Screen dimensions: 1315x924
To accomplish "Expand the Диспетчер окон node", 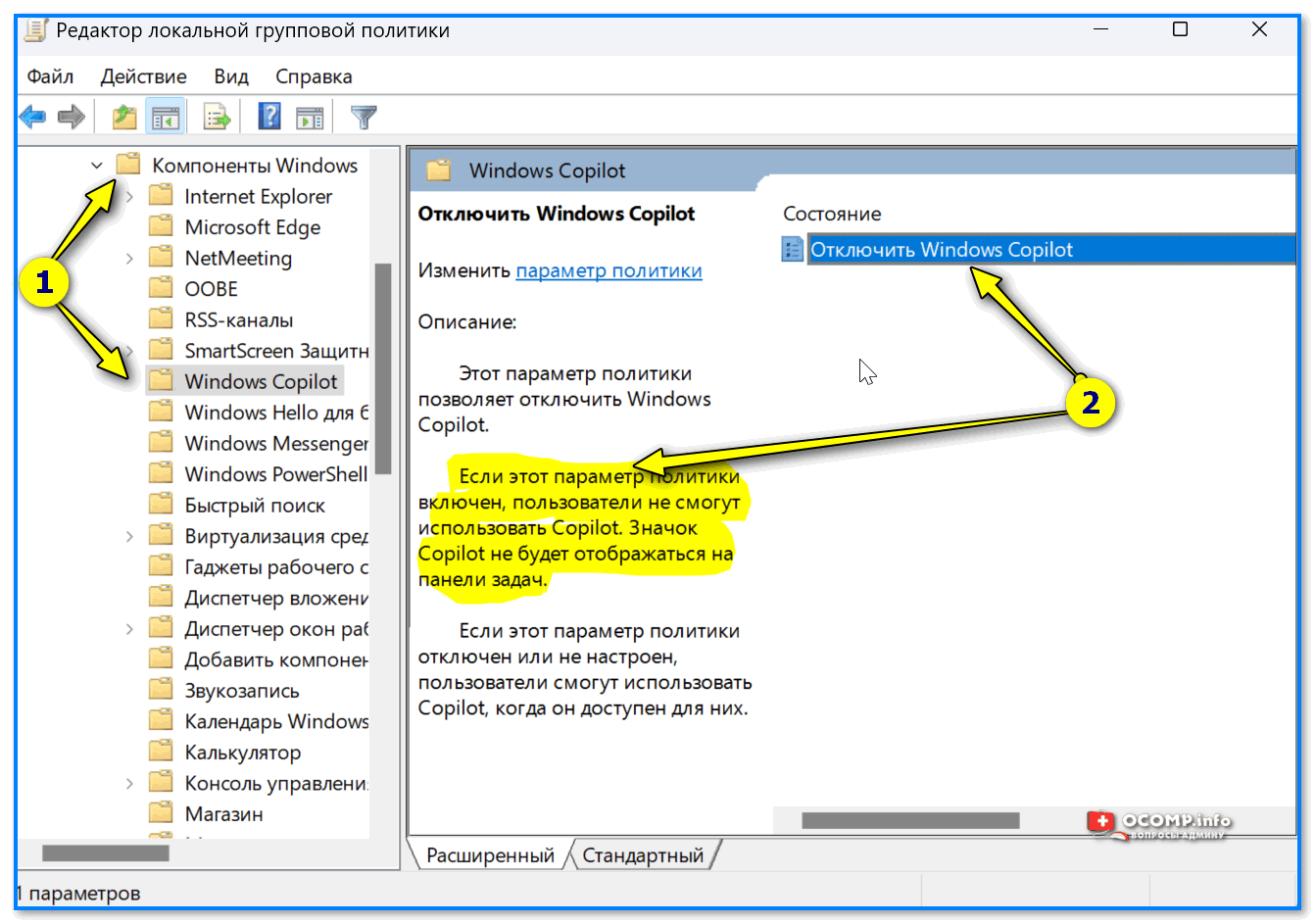I will pos(129,629).
